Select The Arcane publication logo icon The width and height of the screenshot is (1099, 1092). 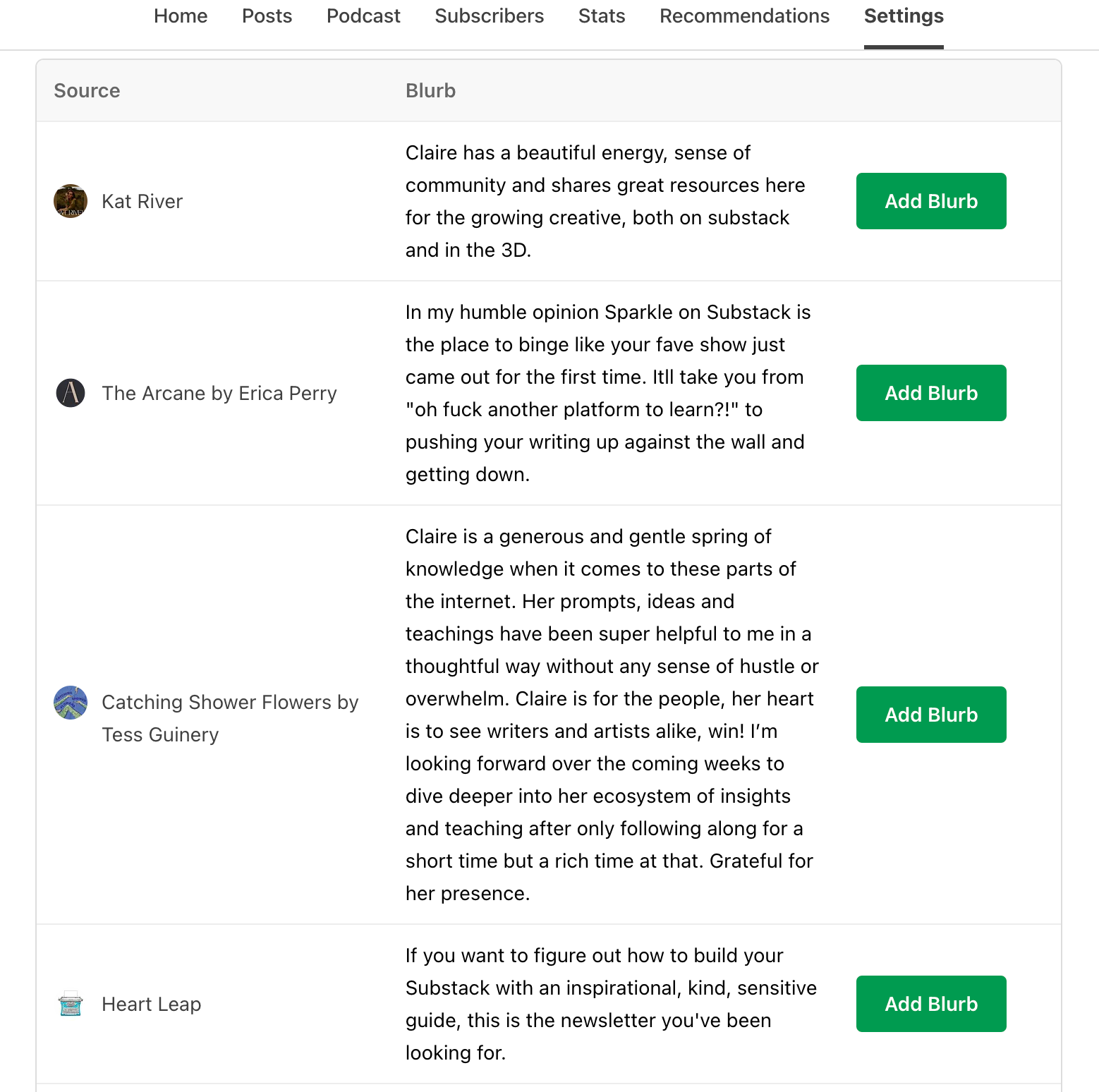pos(70,393)
